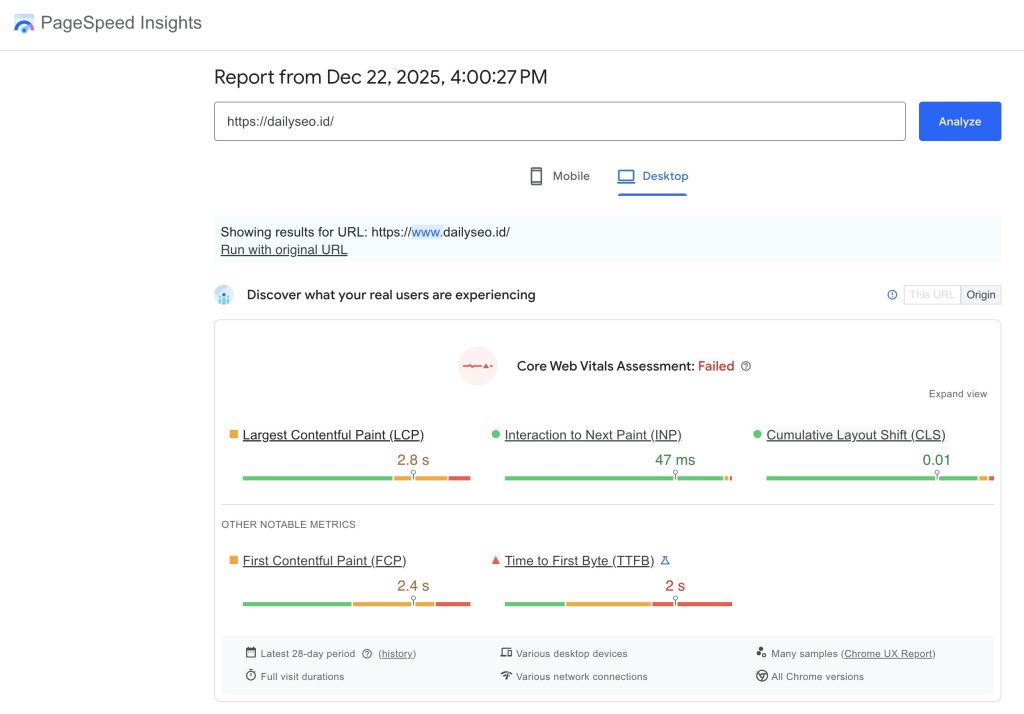This screenshot has height=714, width=1024.
Task: Click the 0.01 CLS value
Action: tap(936, 460)
